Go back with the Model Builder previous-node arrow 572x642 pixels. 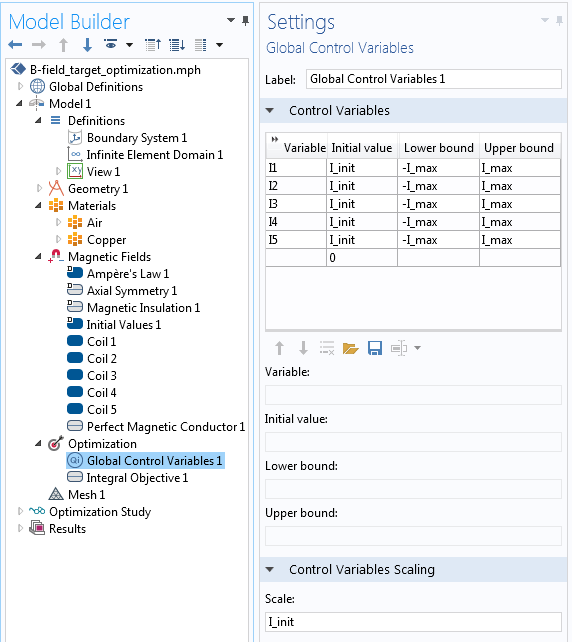(15, 45)
